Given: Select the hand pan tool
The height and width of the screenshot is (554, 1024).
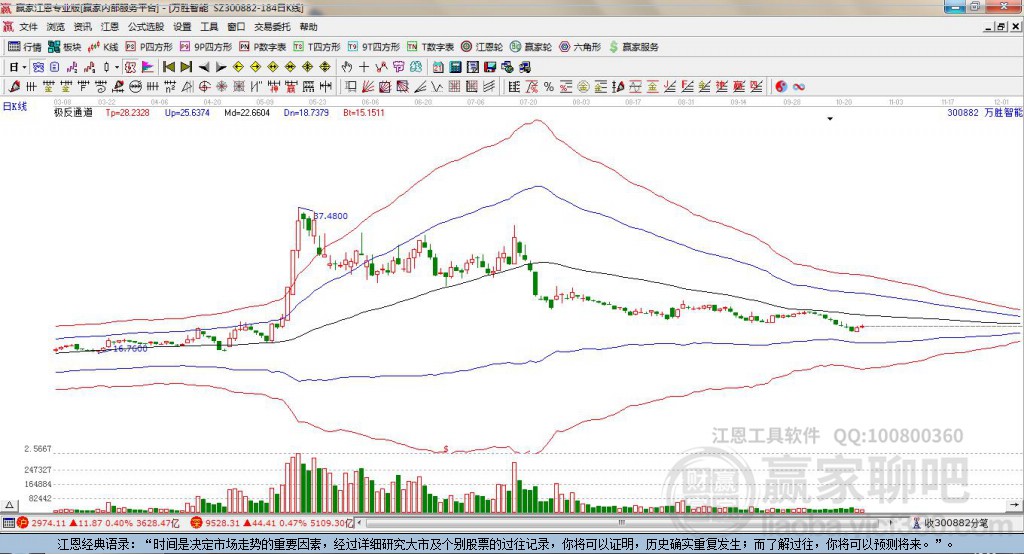Looking at the screenshot, I should pyautogui.click(x=347, y=67).
